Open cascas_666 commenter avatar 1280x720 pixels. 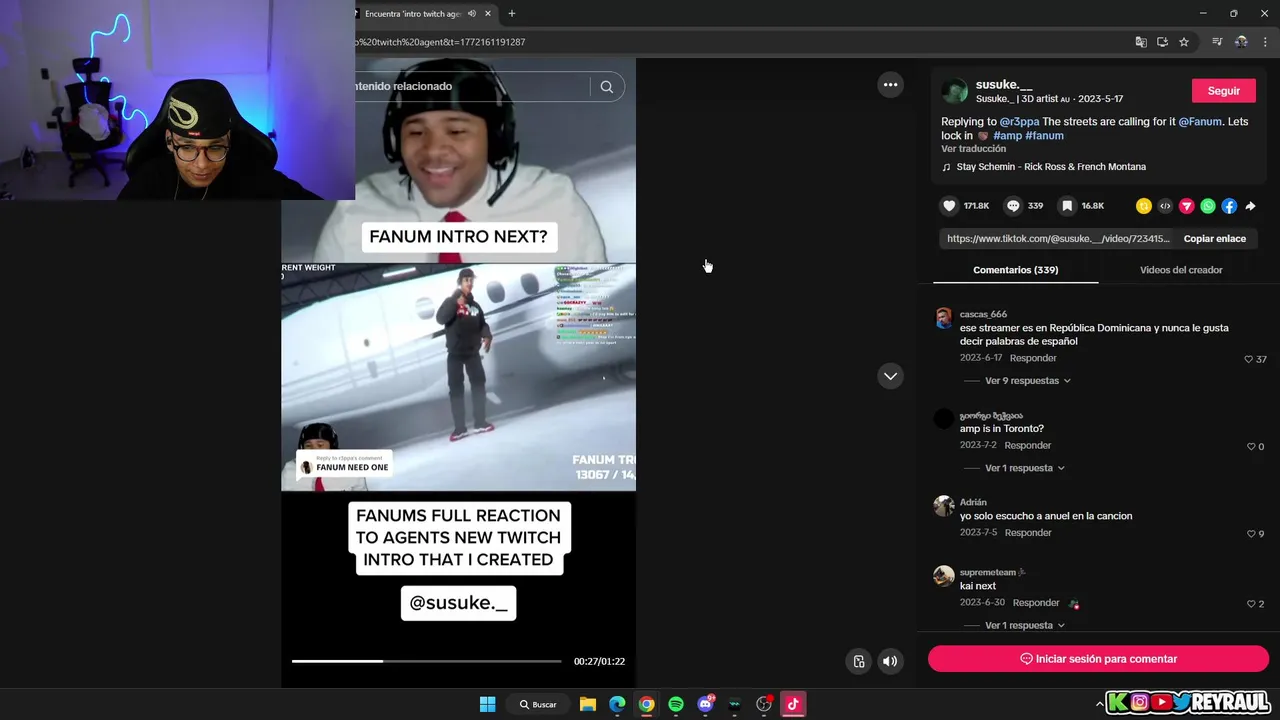[943, 318]
